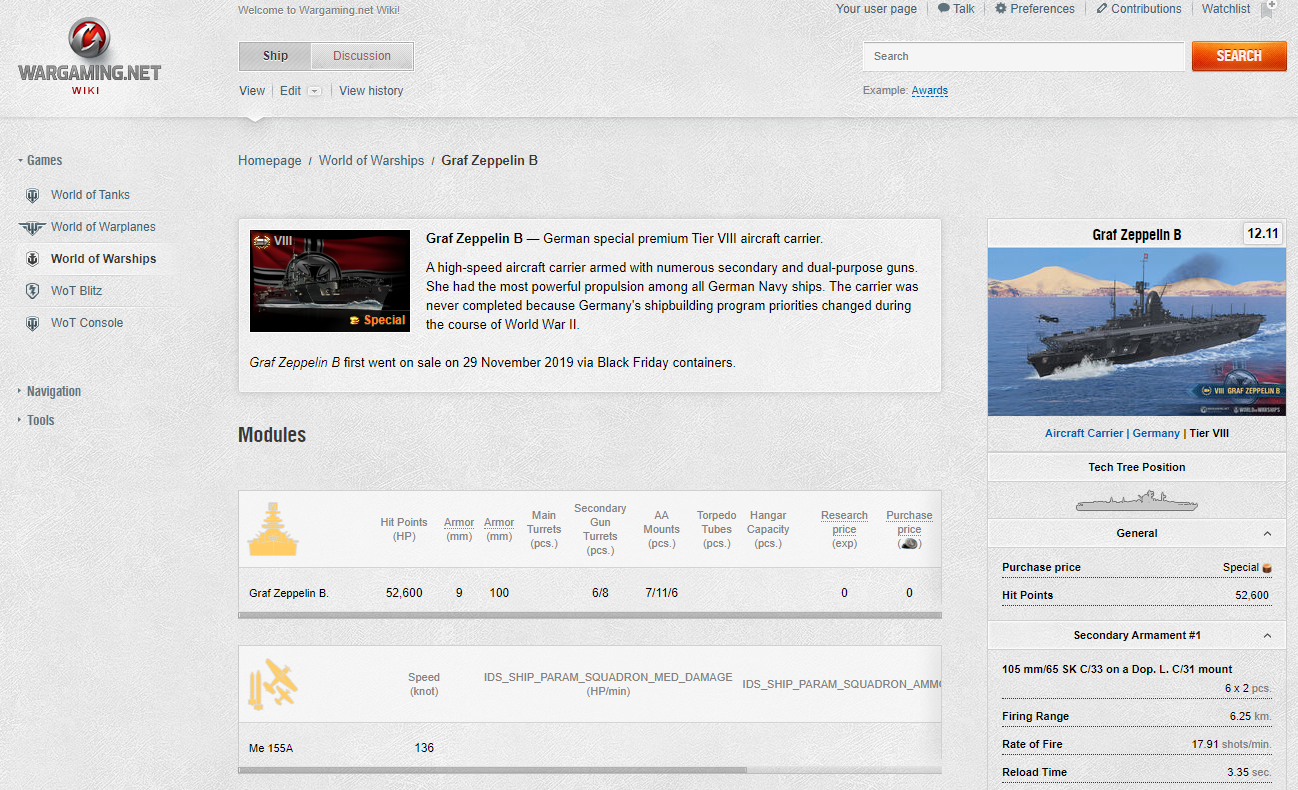Screen dimensions: 1298x790
Task: Open View history
Action: pyautogui.click(x=371, y=91)
